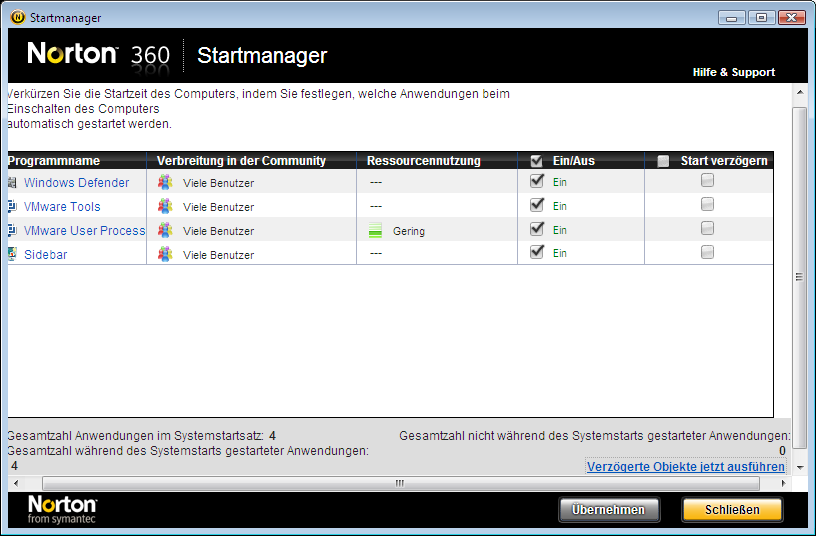The height and width of the screenshot is (536, 816).
Task: Click Ein label in Windows Defender row
Action: (x=559, y=182)
